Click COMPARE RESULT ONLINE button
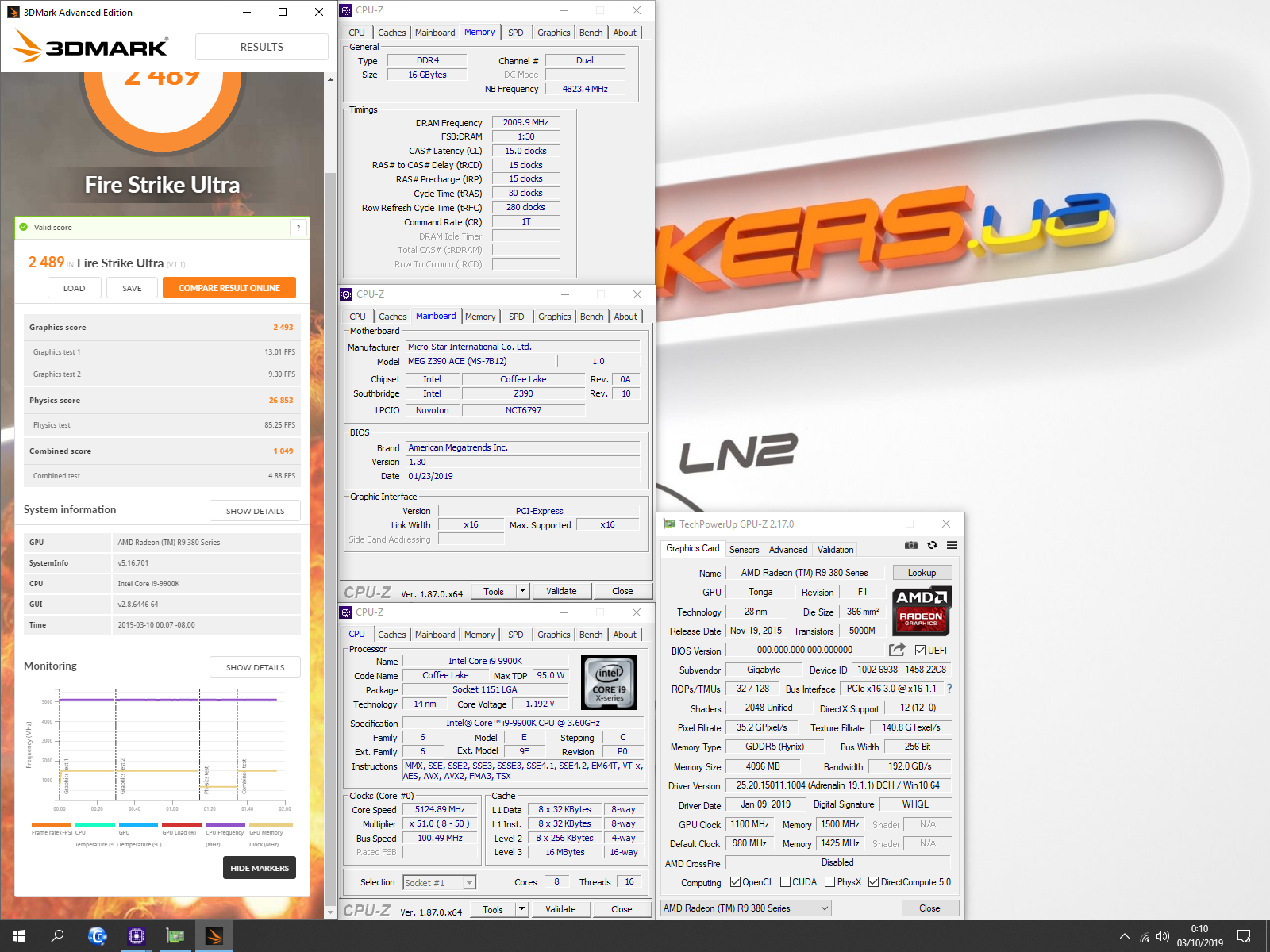1270x952 pixels. coord(229,288)
